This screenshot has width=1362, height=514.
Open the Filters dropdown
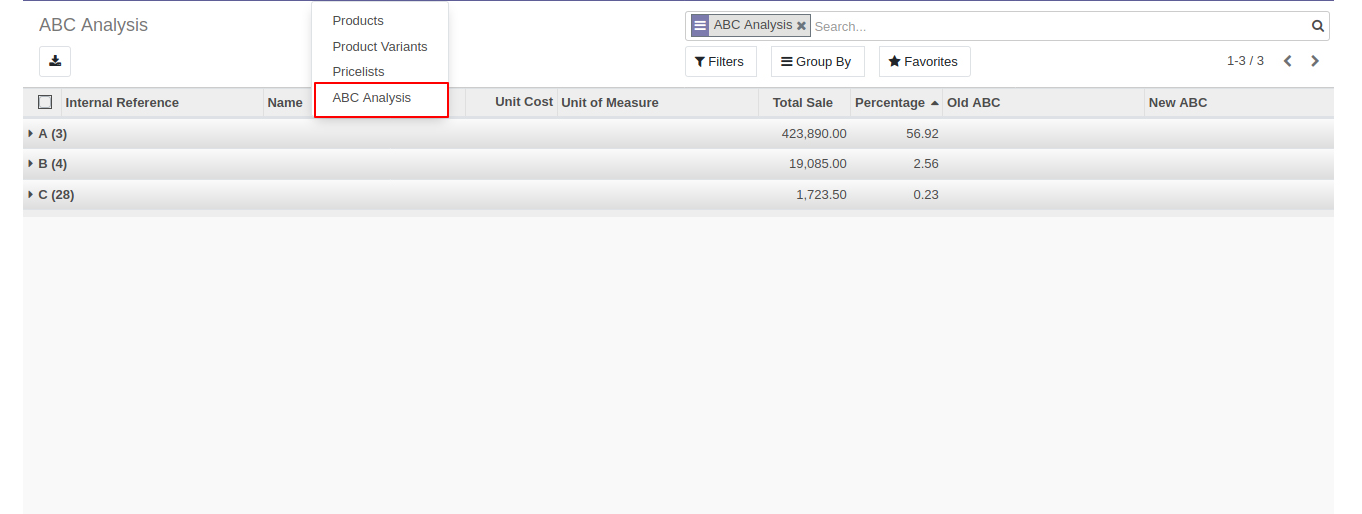pos(720,61)
